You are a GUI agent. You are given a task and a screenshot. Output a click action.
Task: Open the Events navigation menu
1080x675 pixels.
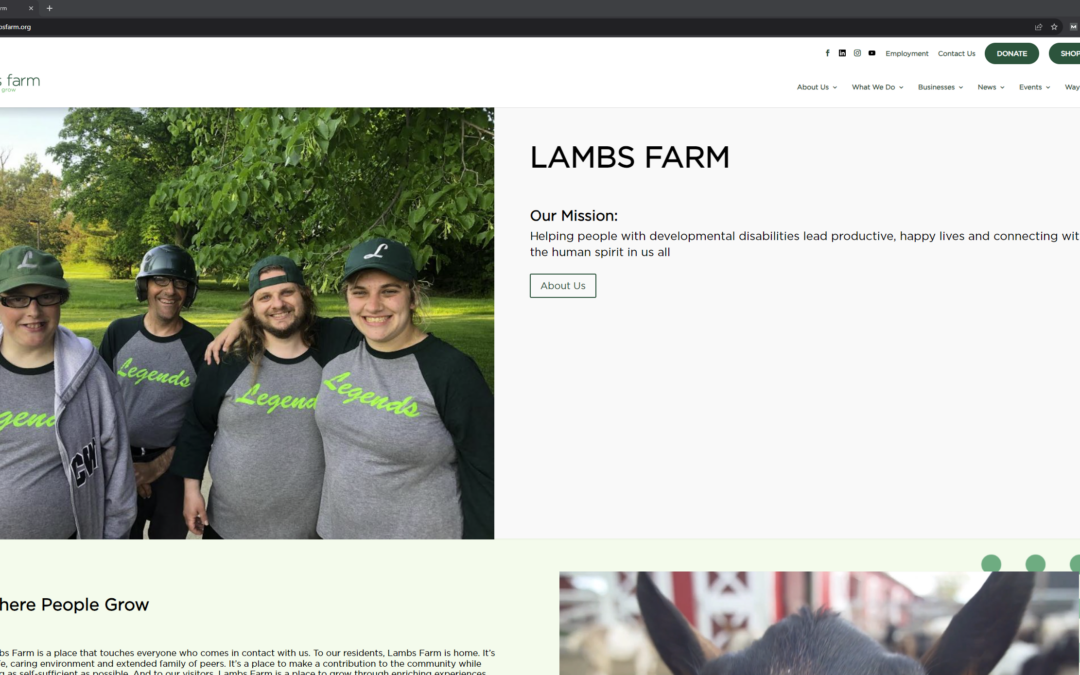[x=1035, y=87]
